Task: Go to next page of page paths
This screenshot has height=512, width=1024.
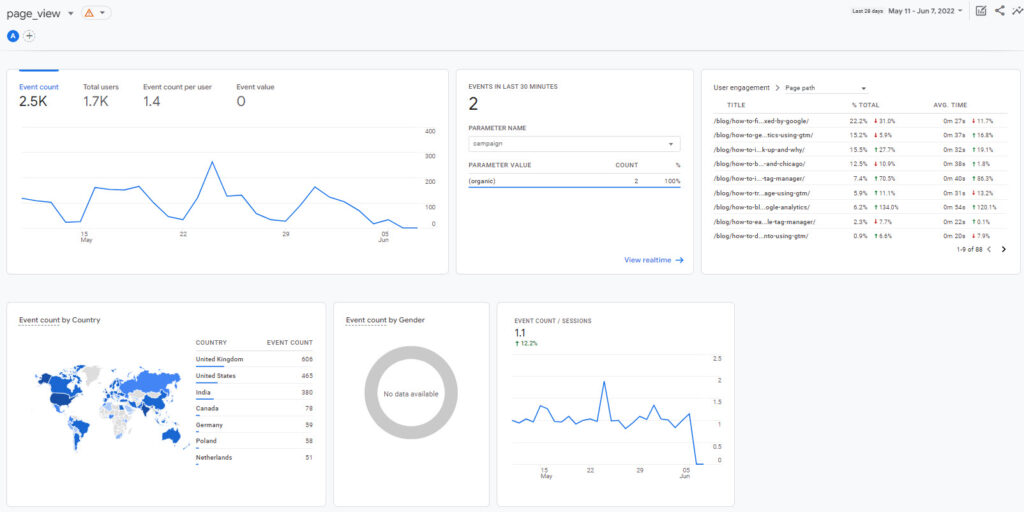Action: pyautogui.click(x=1004, y=249)
